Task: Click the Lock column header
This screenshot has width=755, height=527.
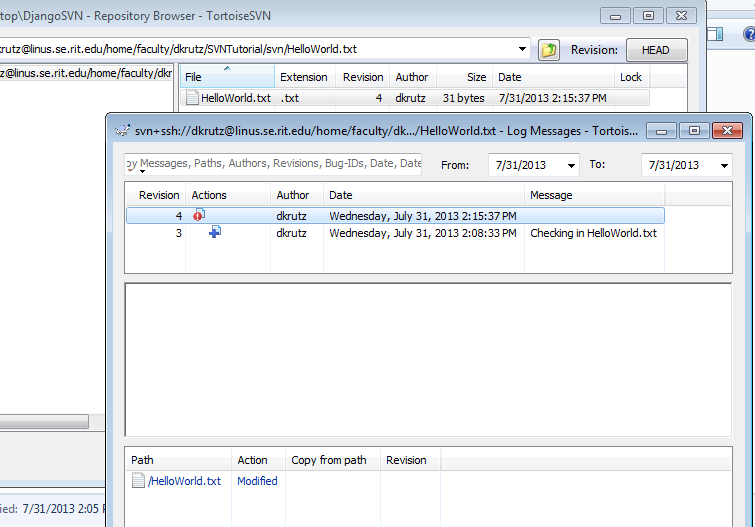Action: [631, 77]
